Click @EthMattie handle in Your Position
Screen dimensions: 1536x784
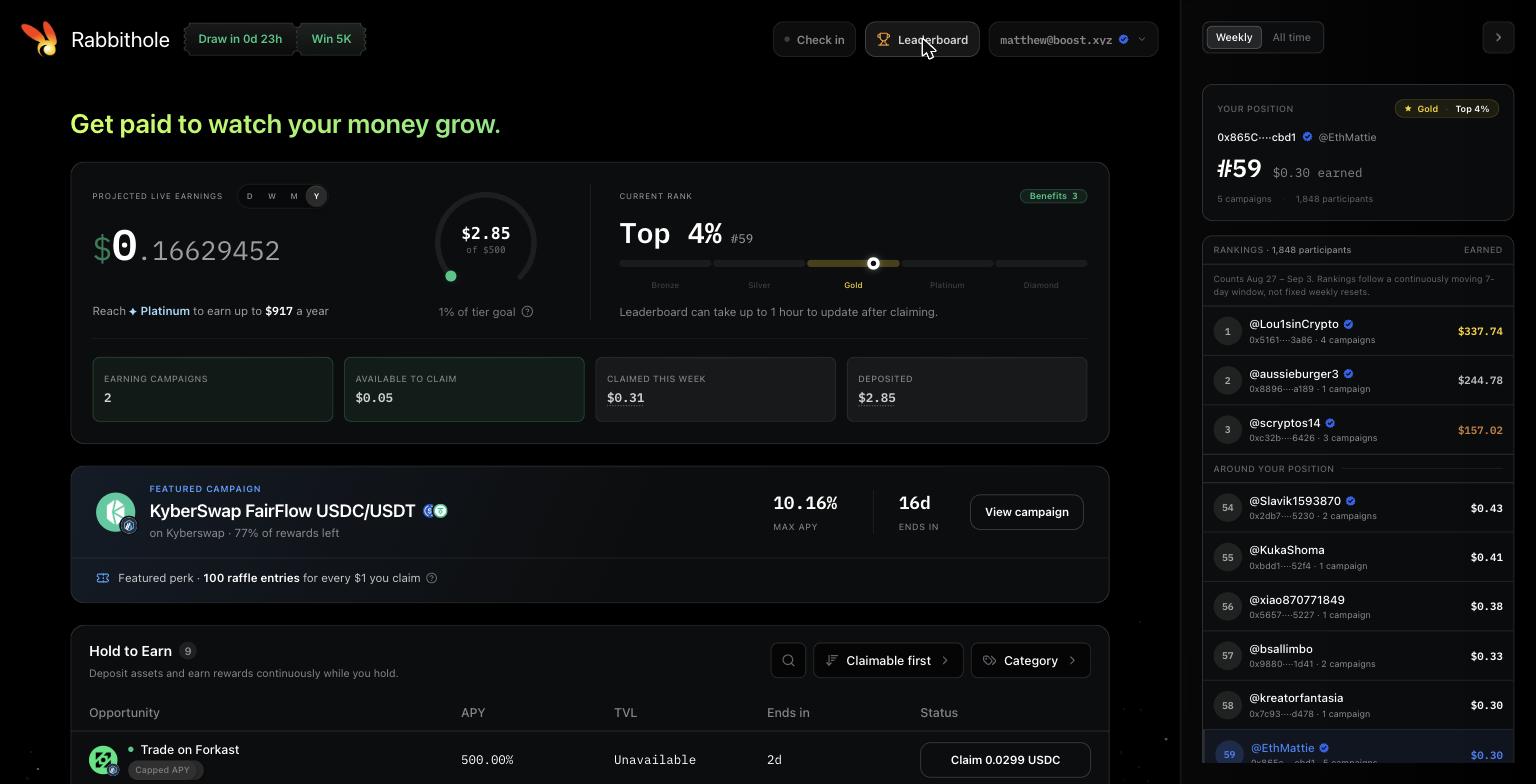point(1347,137)
